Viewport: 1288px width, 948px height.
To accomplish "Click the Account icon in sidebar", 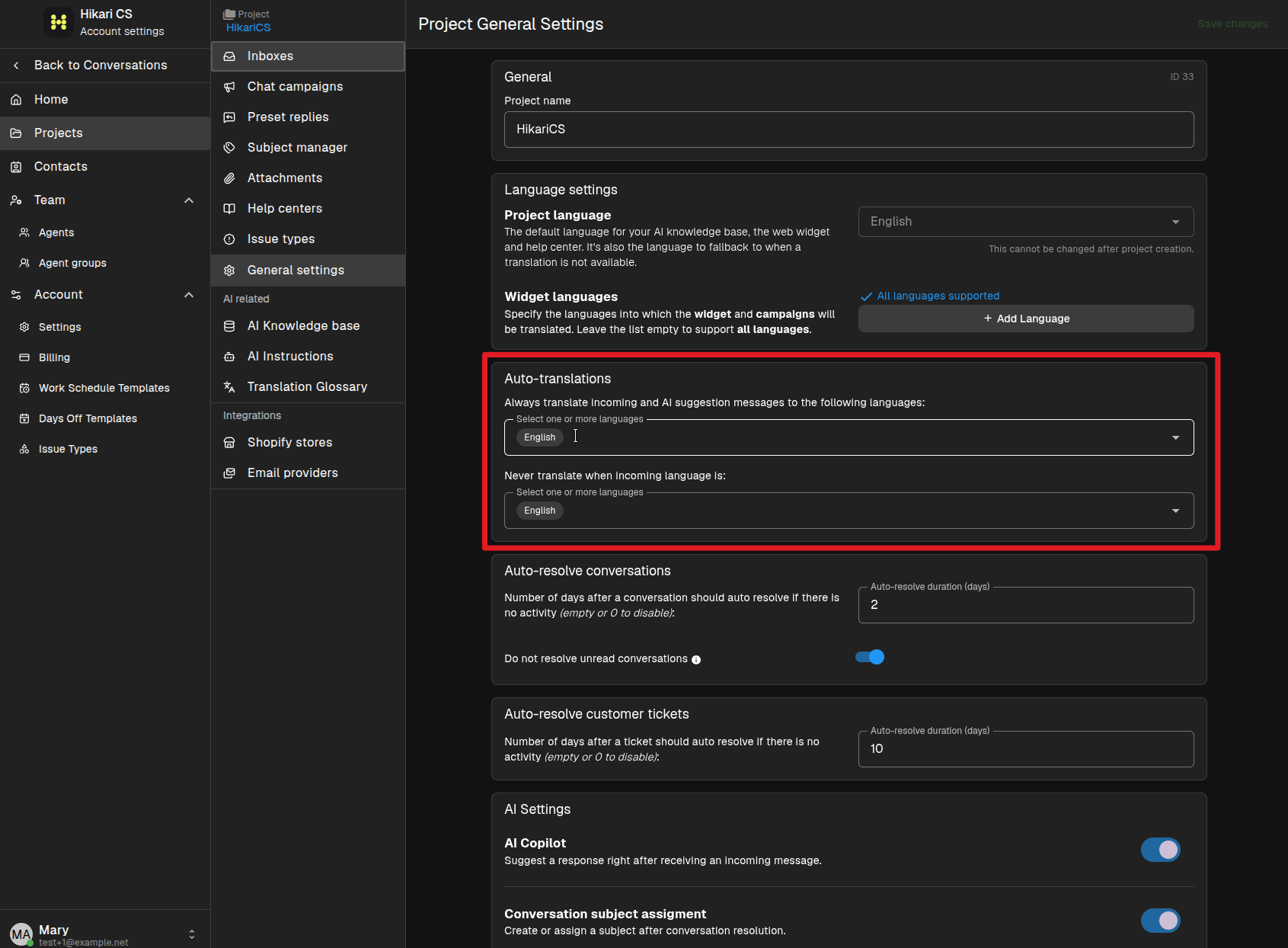I will tap(16, 295).
